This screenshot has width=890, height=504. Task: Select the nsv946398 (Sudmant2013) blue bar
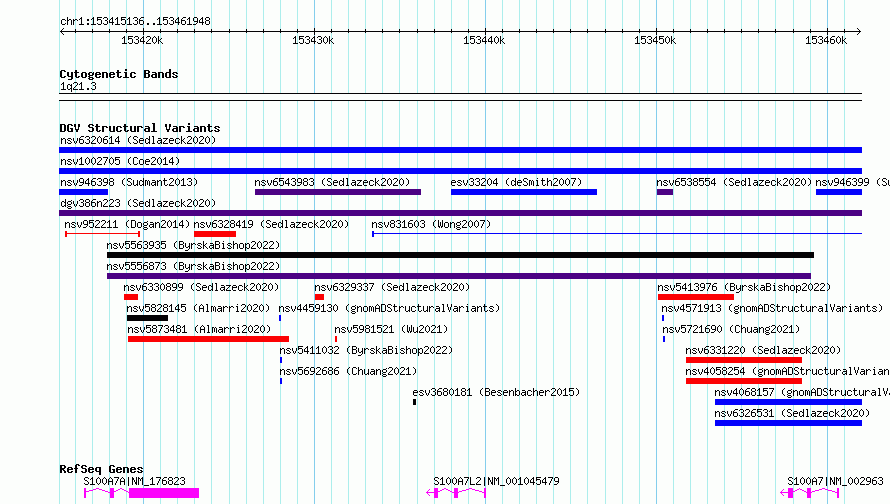[83, 192]
